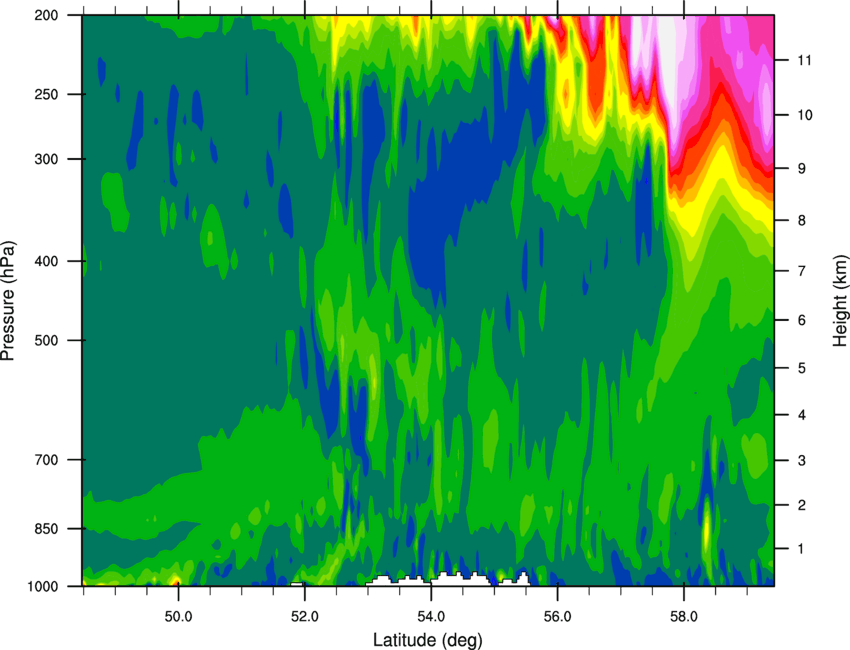Click the Latitude (deg) axis title

428,640
